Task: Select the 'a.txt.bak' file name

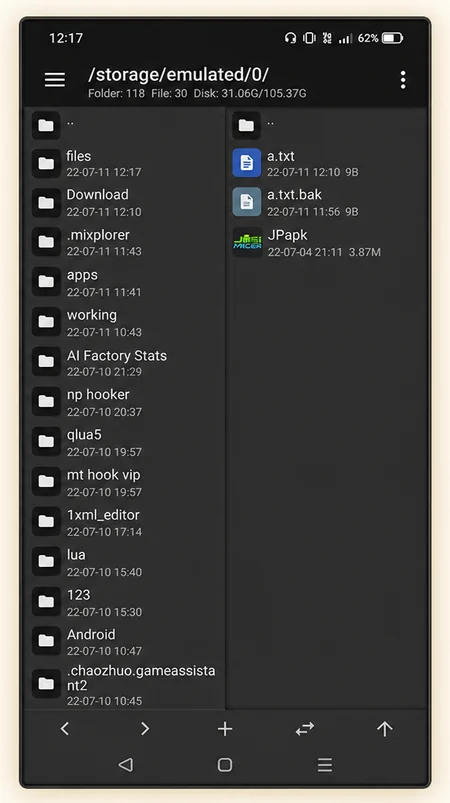Action: 294,195
